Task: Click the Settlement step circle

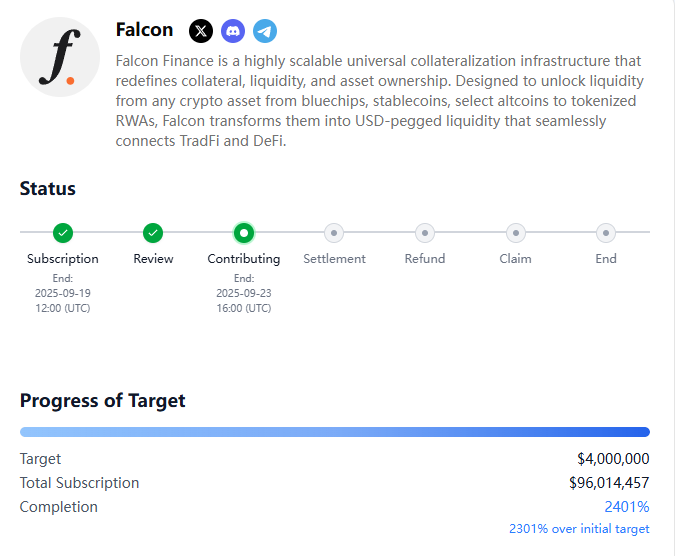Action: click(x=334, y=233)
